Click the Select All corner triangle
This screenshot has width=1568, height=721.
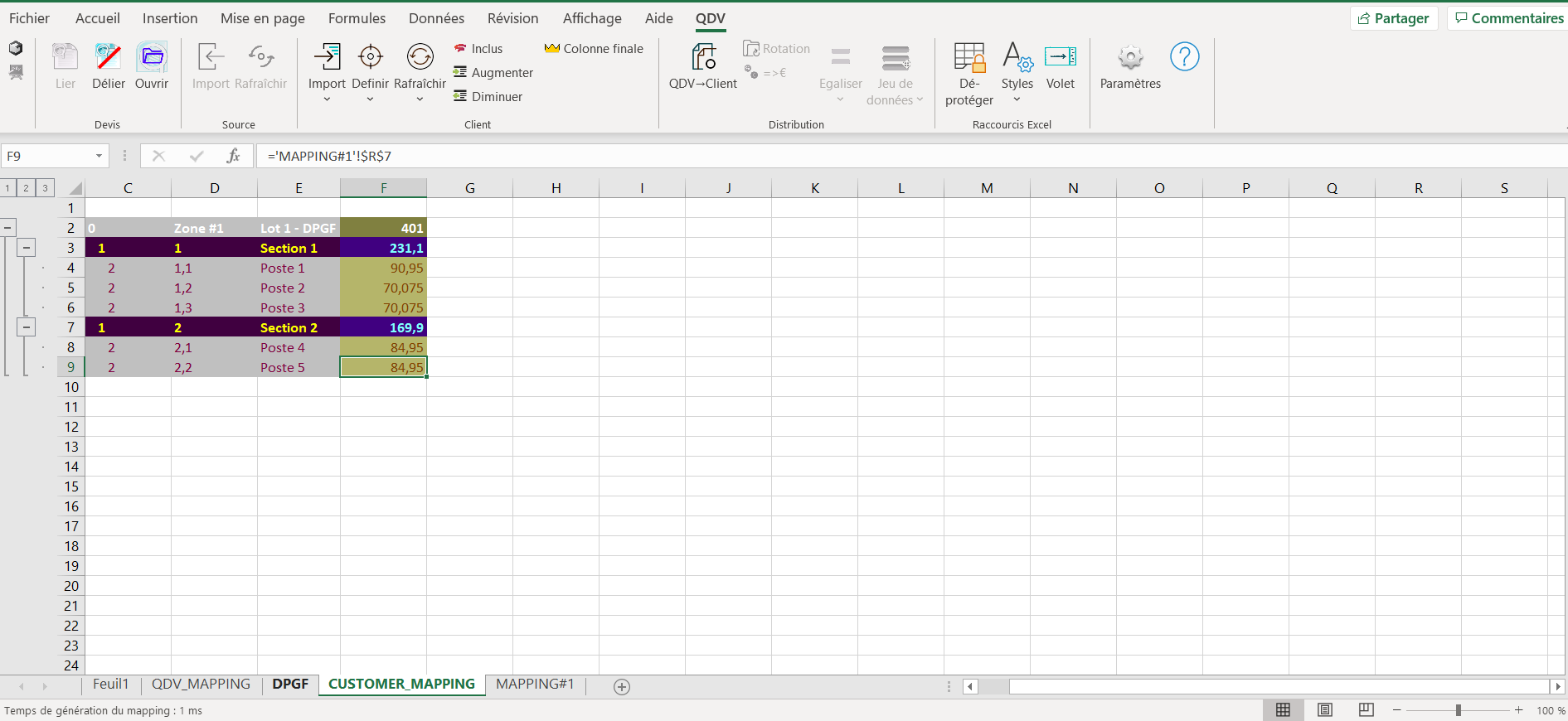pos(75,188)
